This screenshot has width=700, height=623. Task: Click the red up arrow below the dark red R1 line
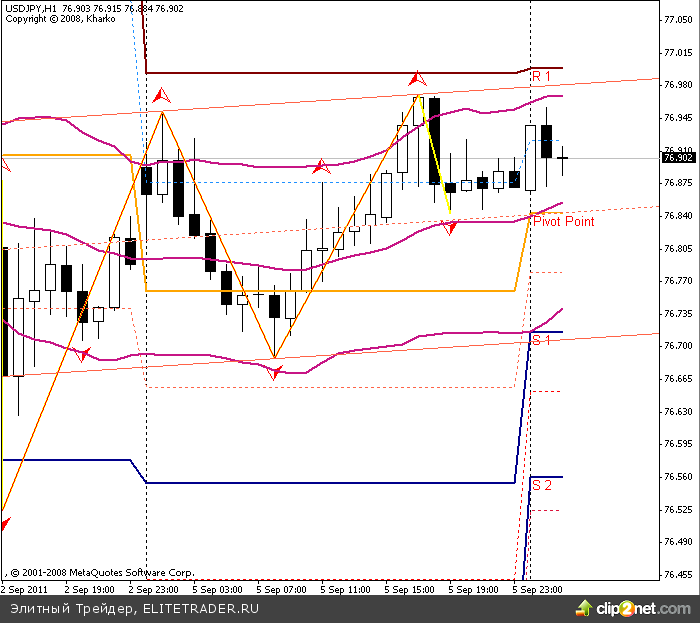click(x=417, y=77)
